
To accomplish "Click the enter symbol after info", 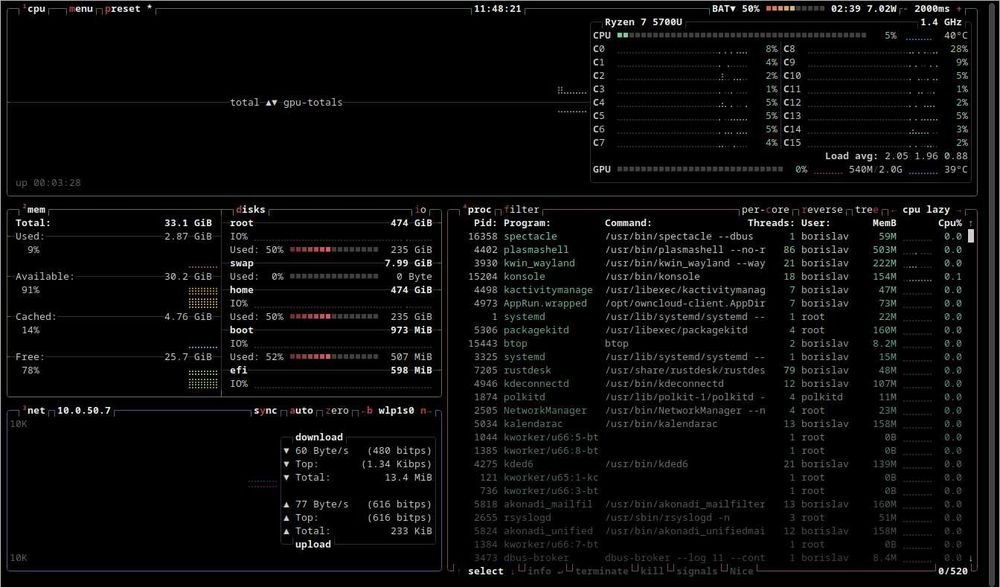I will click(559, 571).
